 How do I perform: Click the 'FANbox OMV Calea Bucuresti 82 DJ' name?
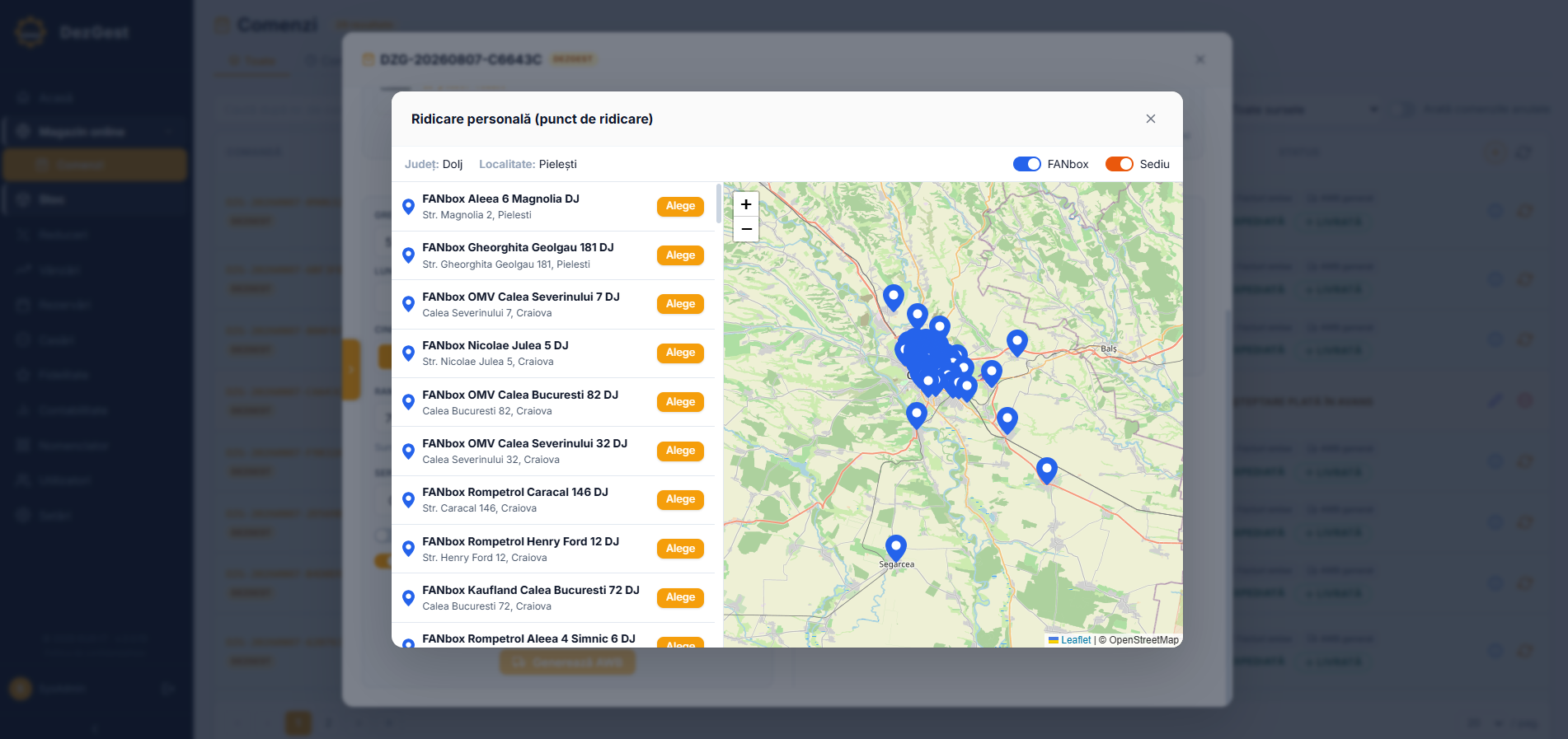tap(520, 395)
